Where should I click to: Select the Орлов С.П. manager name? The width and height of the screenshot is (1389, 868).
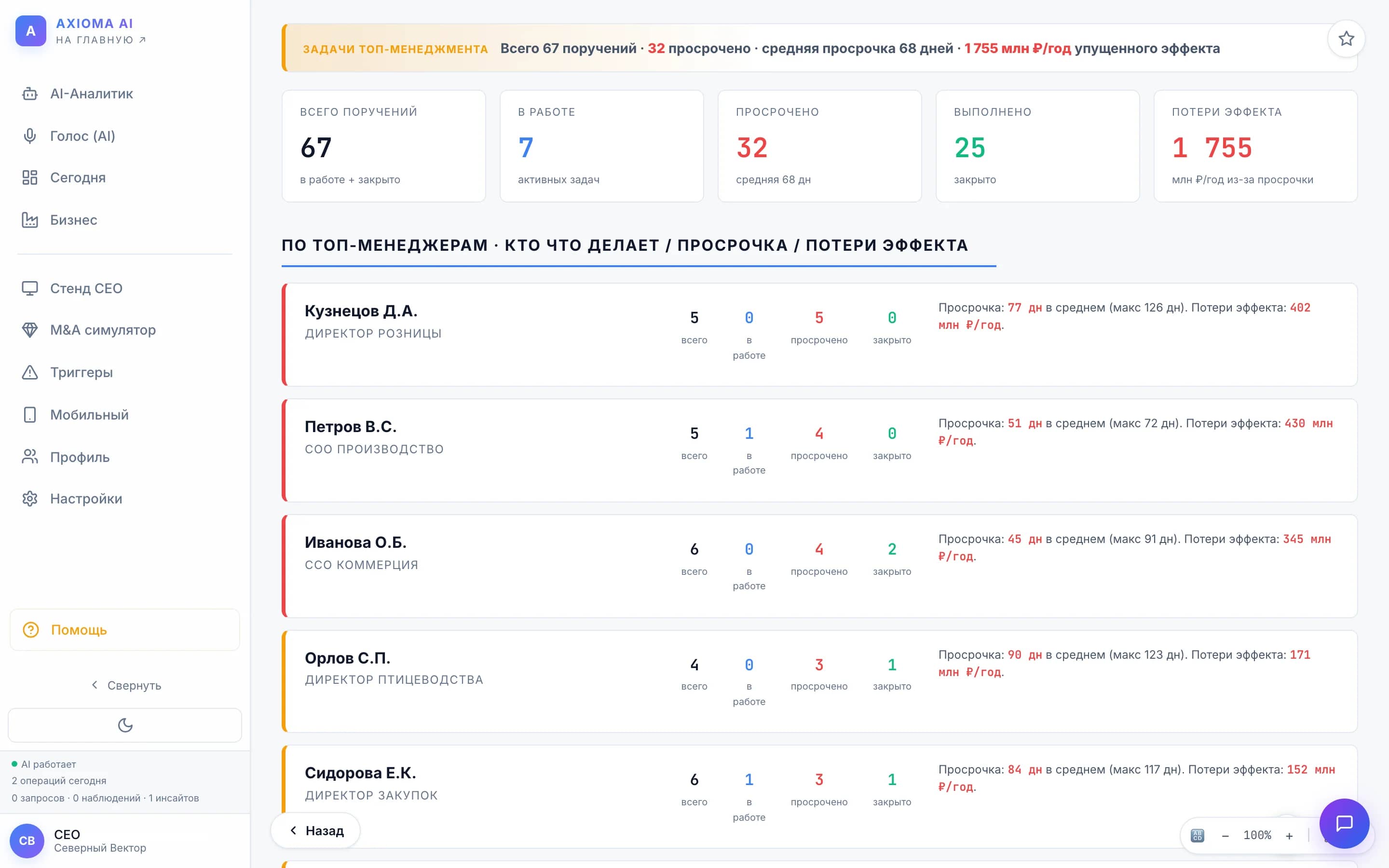(347, 658)
